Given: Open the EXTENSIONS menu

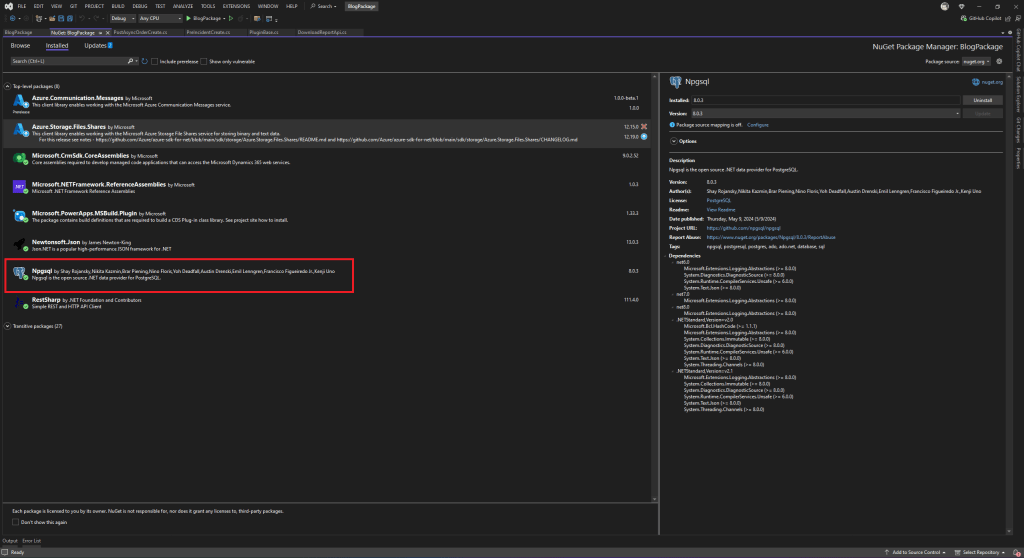Looking at the screenshot, I should (x=236, y=6).
